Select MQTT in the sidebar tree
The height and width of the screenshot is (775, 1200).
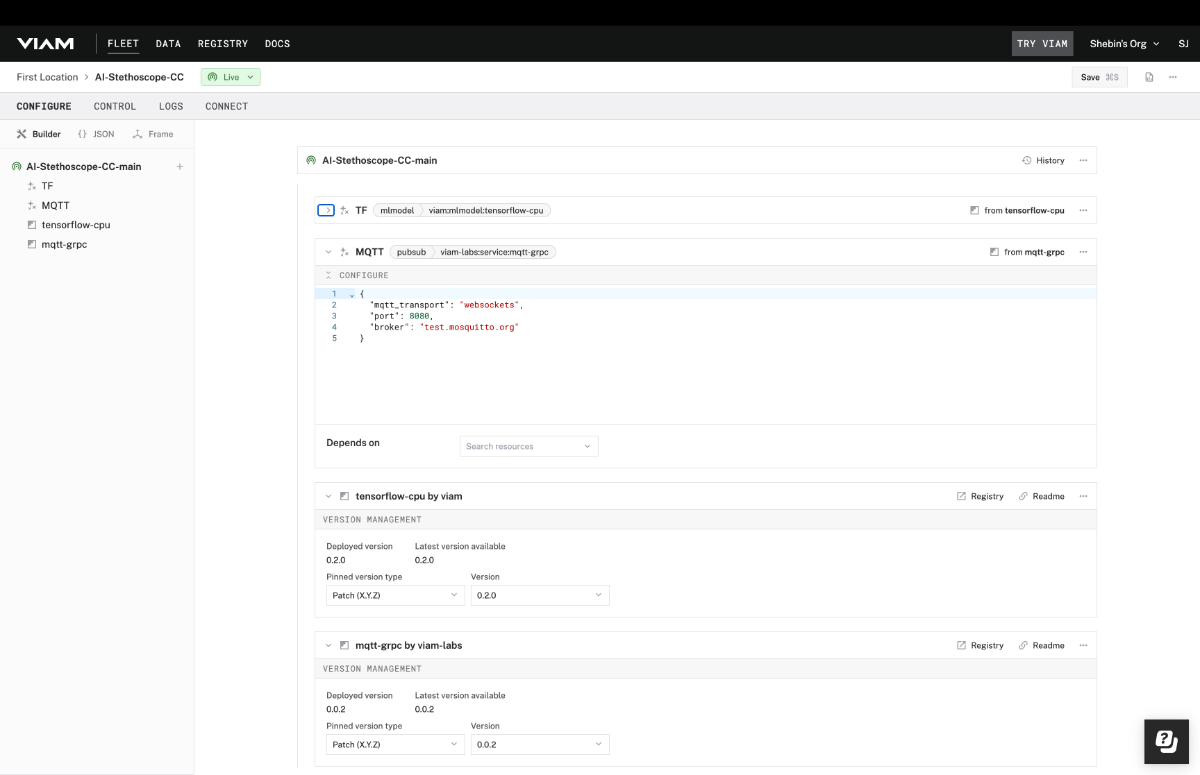coord(55,205)
